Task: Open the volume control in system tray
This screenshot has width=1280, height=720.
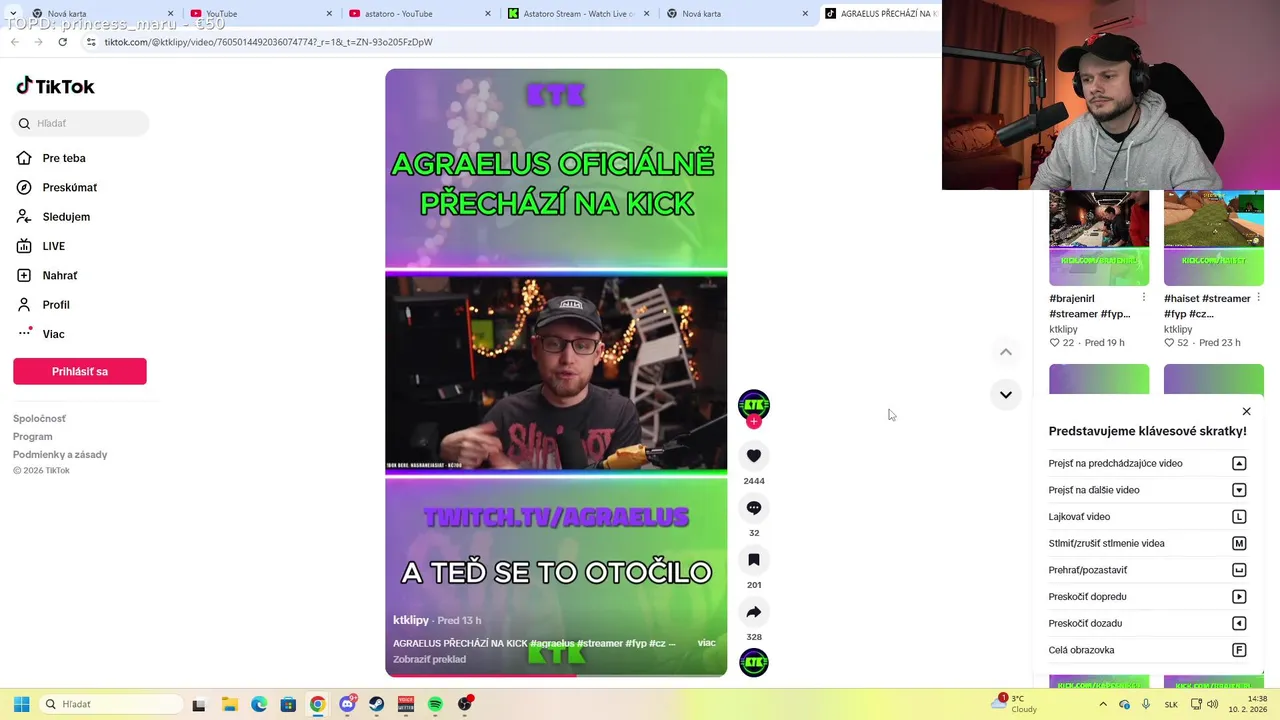Action: tap(1213, 704)
